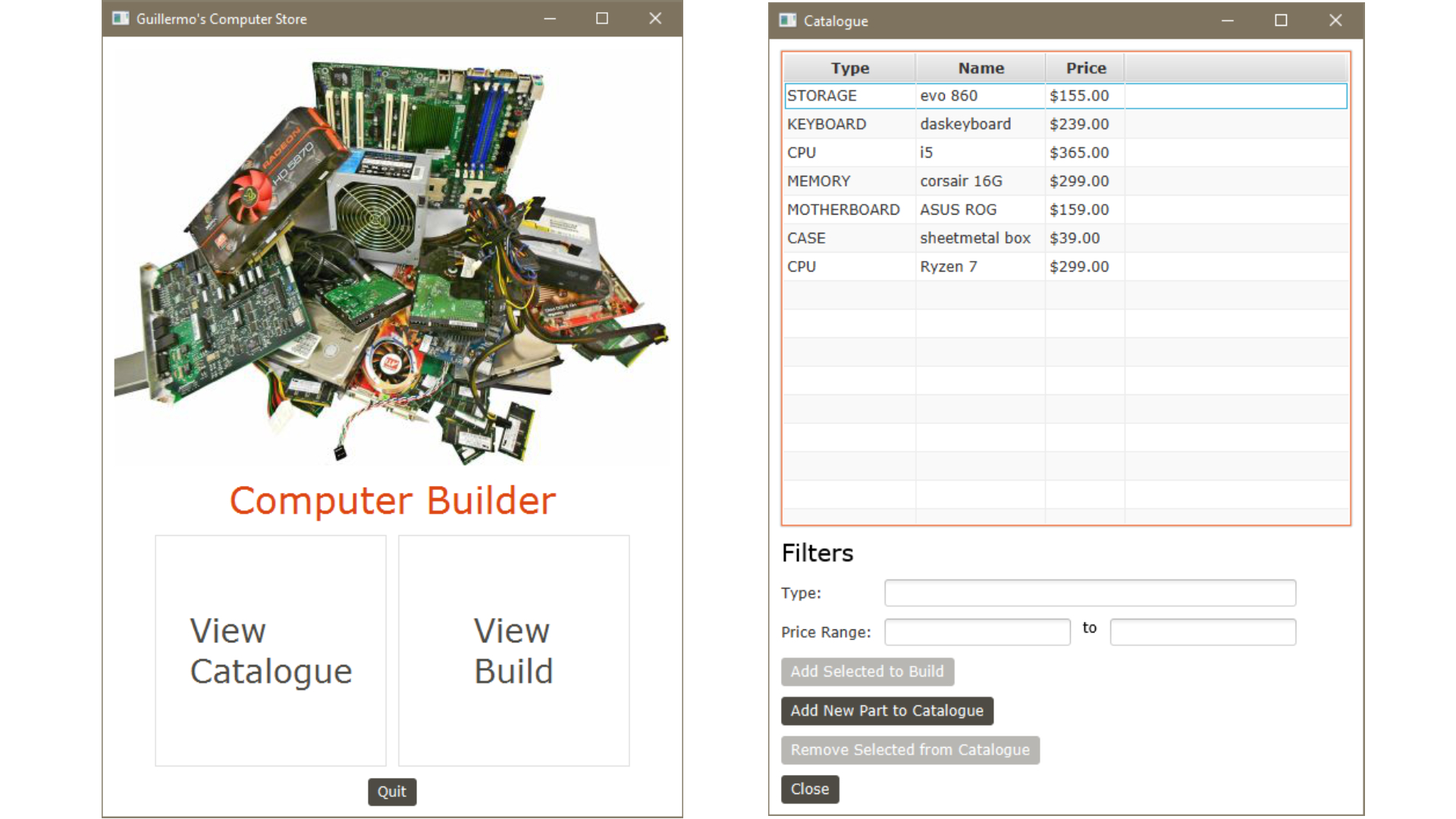The image size is (1456, 819).
Task: Sort by the Price column header
Action: (x=1085, y=67)
